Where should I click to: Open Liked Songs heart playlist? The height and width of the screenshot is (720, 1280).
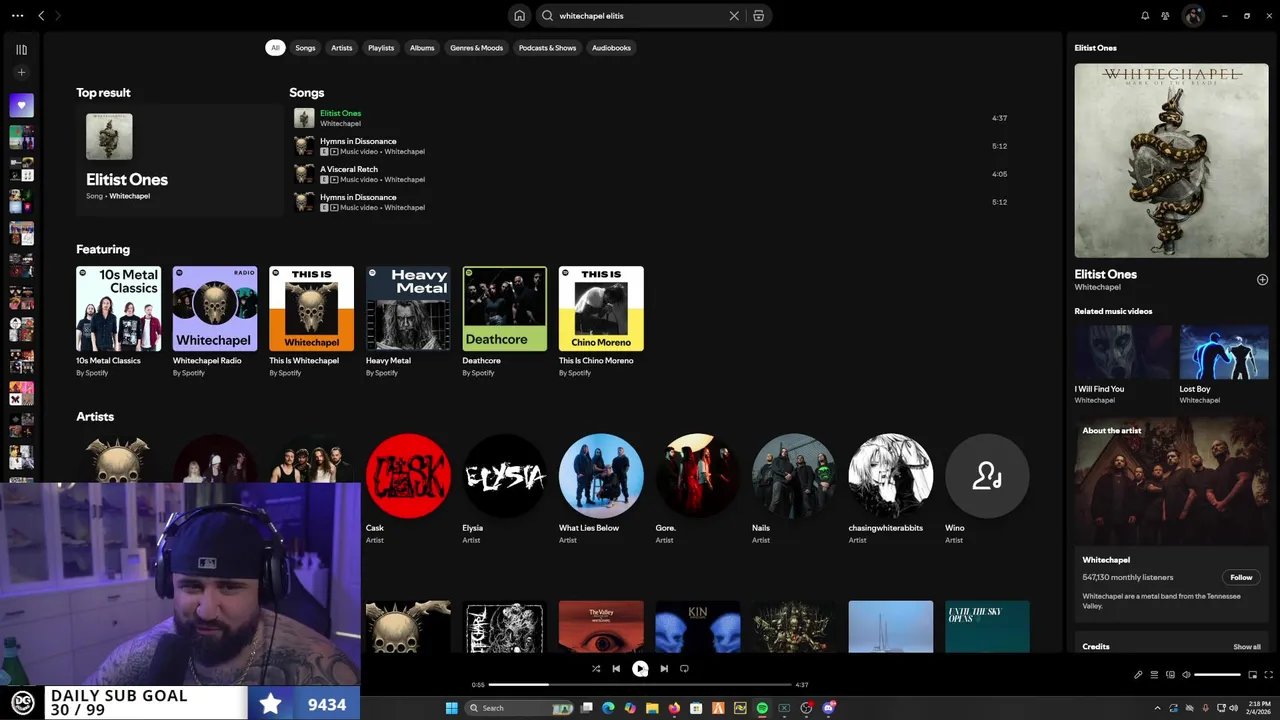coord(21,105)
